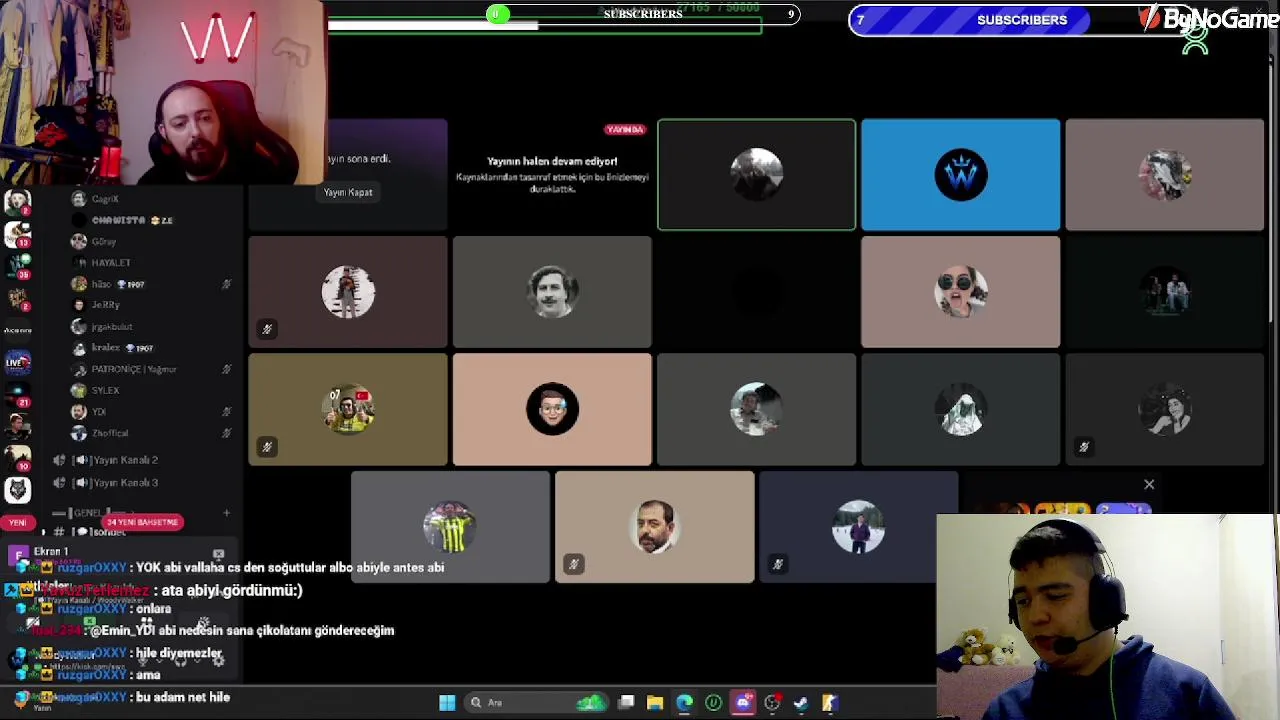The image size is (1280, 720).
Task: Close the promo banner with X icon
Action: point(1149,485)
